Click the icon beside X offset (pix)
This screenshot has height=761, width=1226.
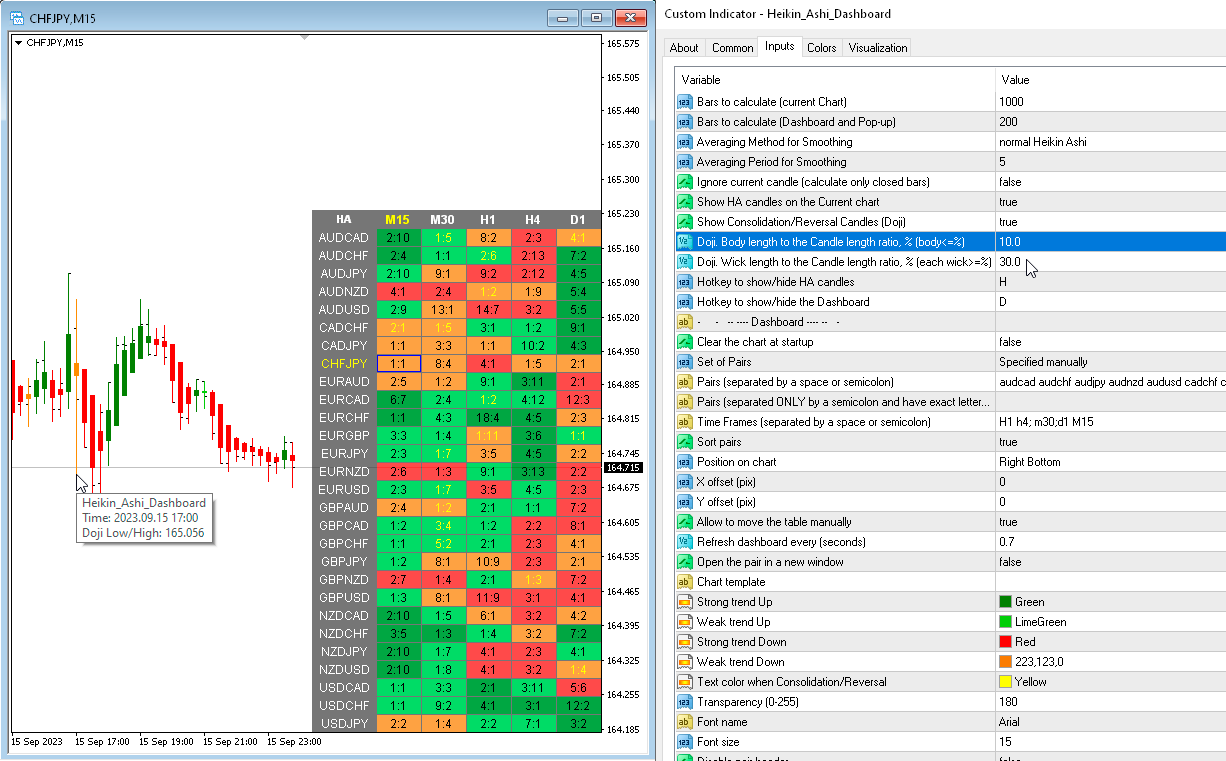point(685,482)
